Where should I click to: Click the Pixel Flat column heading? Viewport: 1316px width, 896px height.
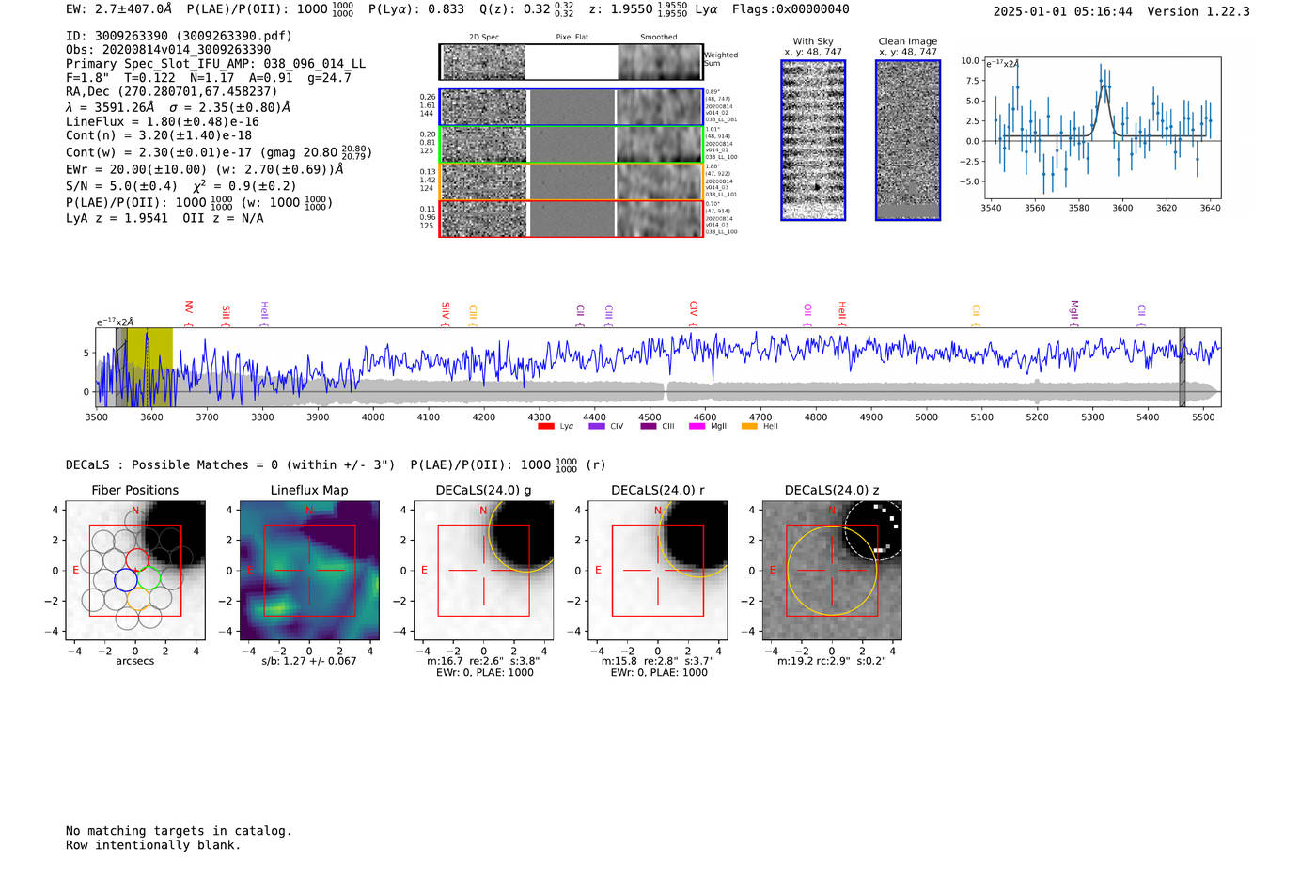[x=572, y=38]
